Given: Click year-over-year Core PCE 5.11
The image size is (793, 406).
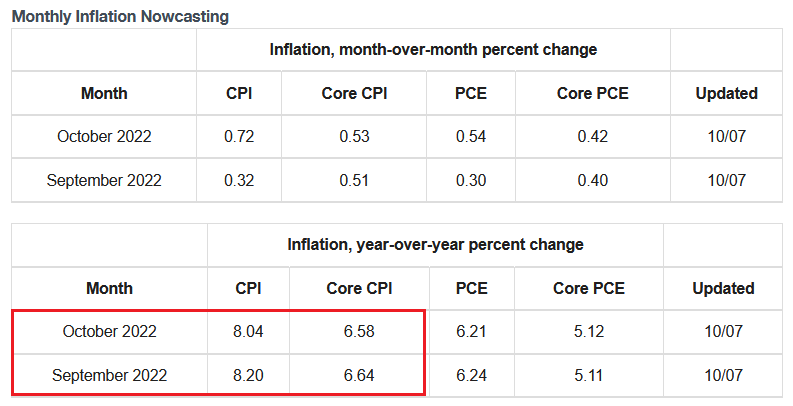Looking at the screenshot, I should click(589, 375).
